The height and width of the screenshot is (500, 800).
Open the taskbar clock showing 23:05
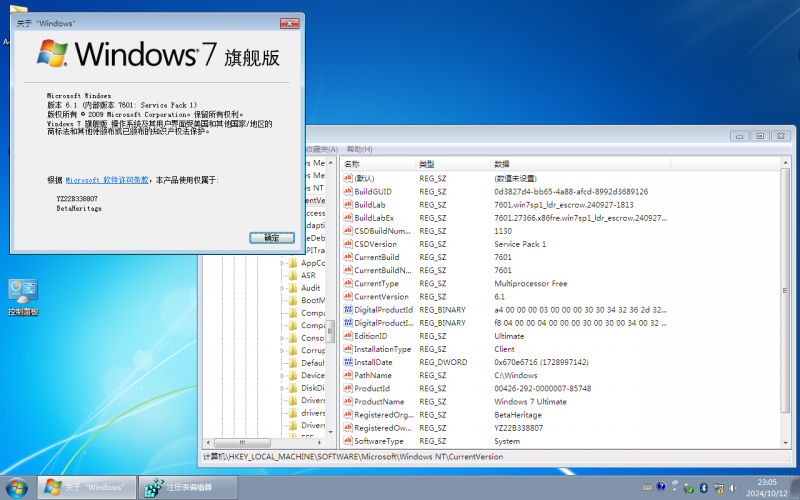(x=766, y=487)
